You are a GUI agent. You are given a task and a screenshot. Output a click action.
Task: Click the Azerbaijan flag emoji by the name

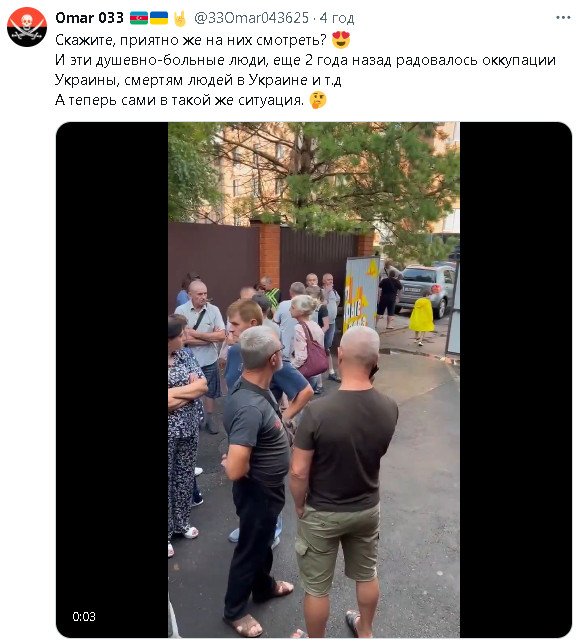139,18
